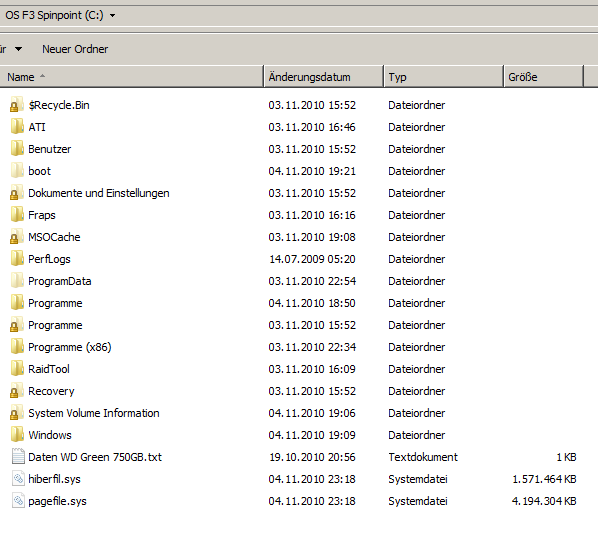Viewport: 598px width, 535px height.
Task: Select Programme dated 03.11.2010 15:52
Action: coord(55,325)
